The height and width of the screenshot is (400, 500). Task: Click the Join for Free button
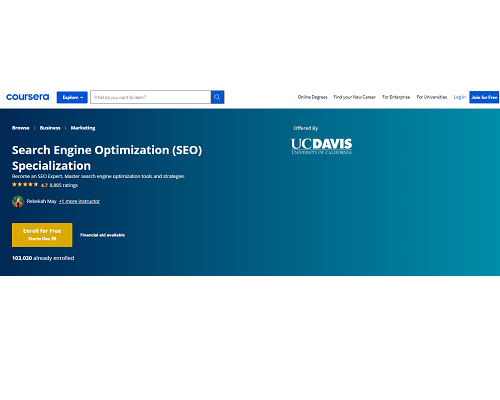click(x=484, y=97)
